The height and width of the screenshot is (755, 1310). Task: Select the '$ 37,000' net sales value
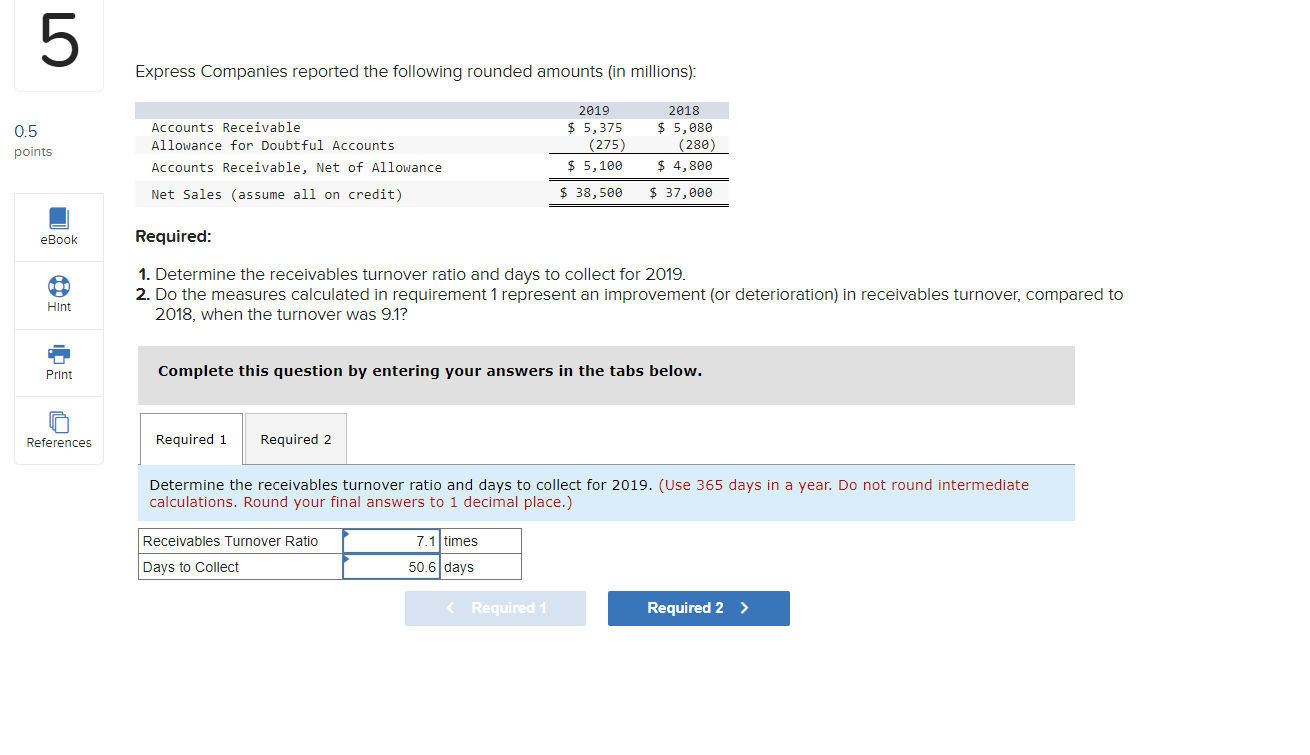click(681, 193)
